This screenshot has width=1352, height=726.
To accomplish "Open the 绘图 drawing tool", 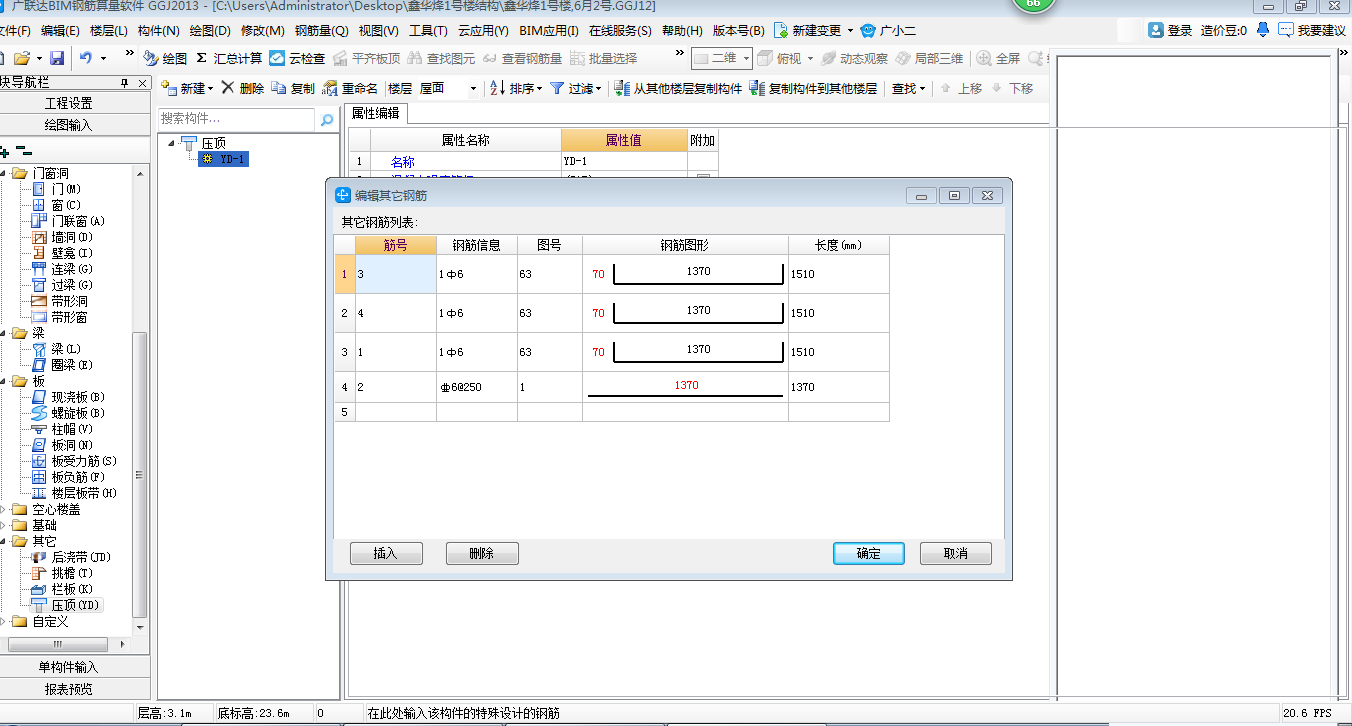I will 165,58.
